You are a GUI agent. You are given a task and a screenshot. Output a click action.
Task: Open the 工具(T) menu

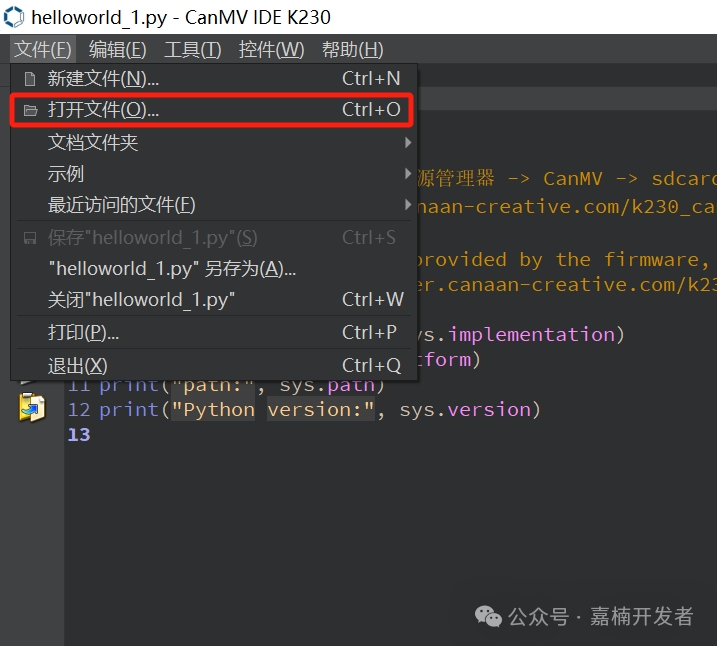tap(192, 49)
